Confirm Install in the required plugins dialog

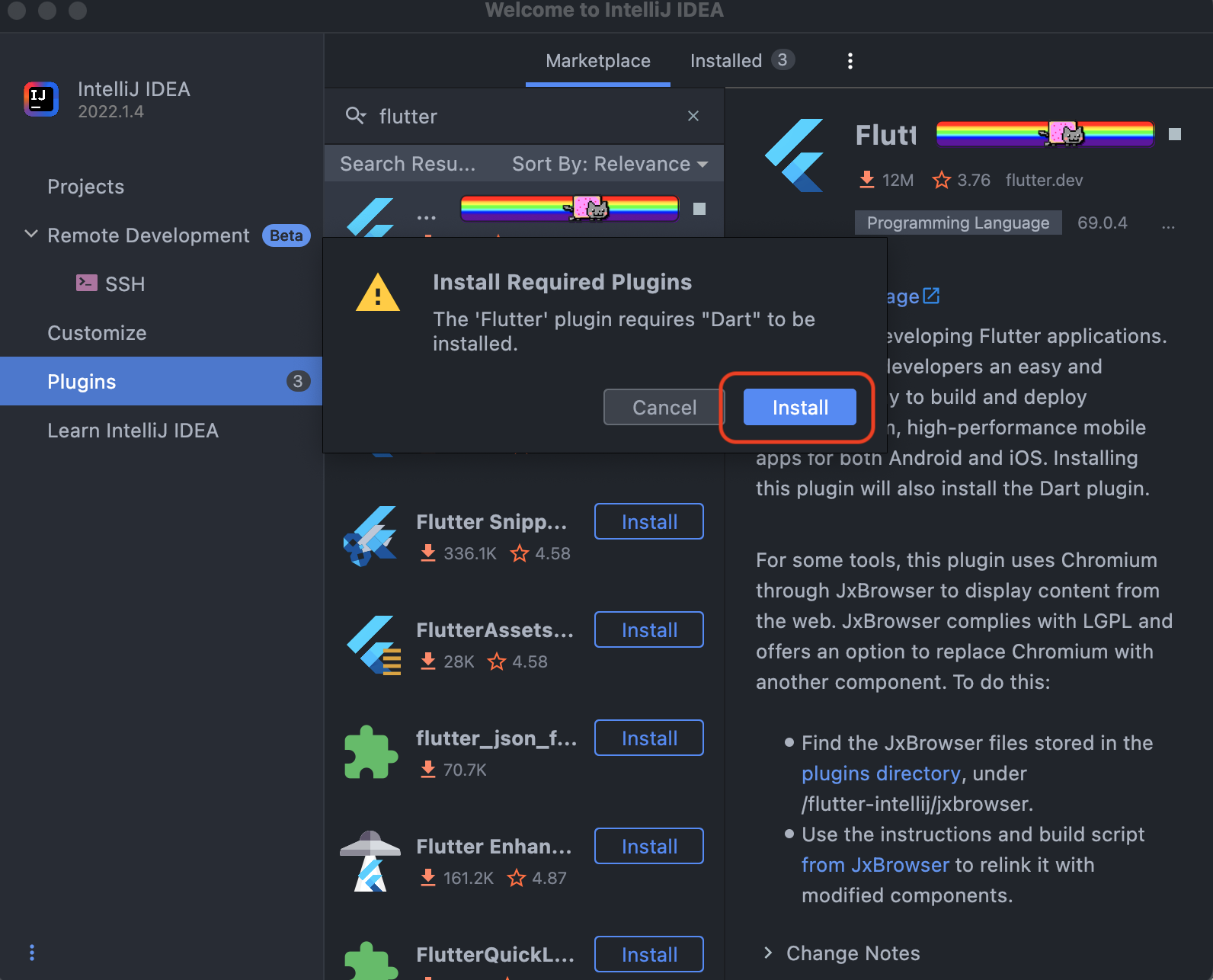point(800,407)
